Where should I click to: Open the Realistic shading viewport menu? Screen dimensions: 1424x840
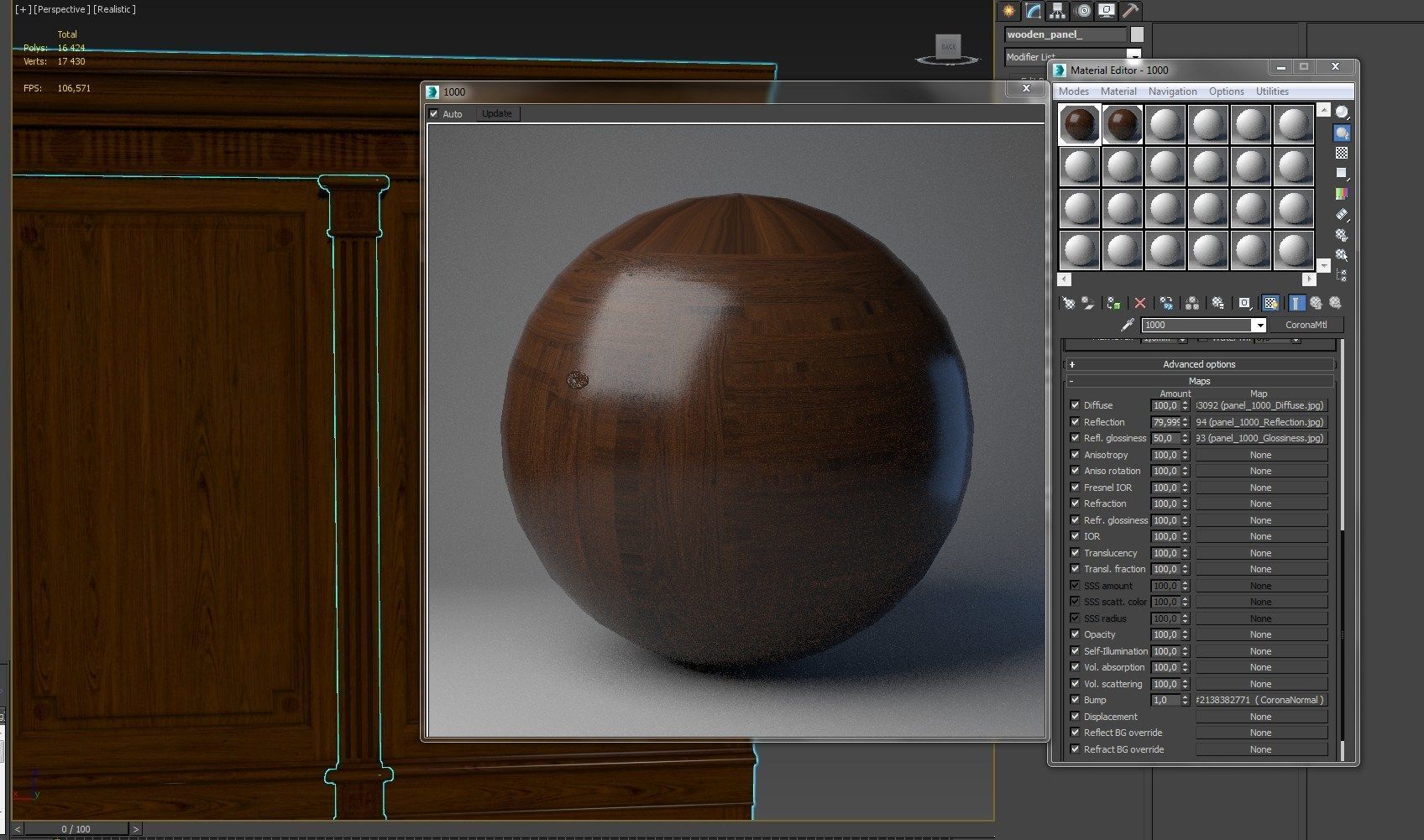(114, 9)
